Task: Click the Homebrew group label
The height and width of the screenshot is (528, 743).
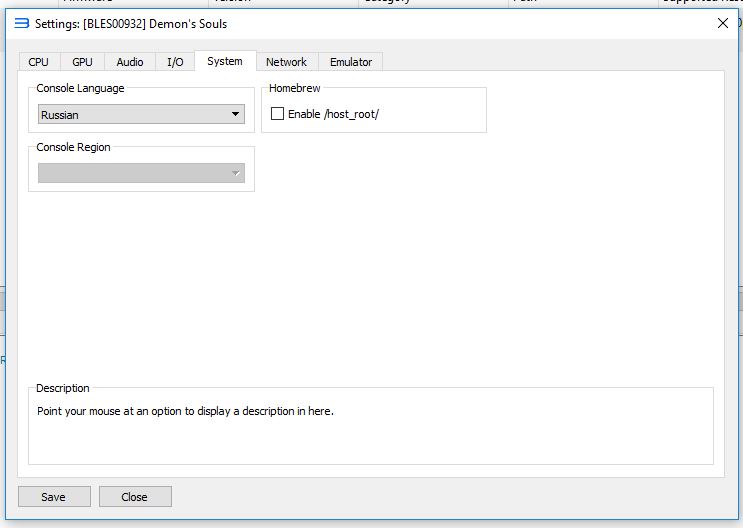Action: 294,88
